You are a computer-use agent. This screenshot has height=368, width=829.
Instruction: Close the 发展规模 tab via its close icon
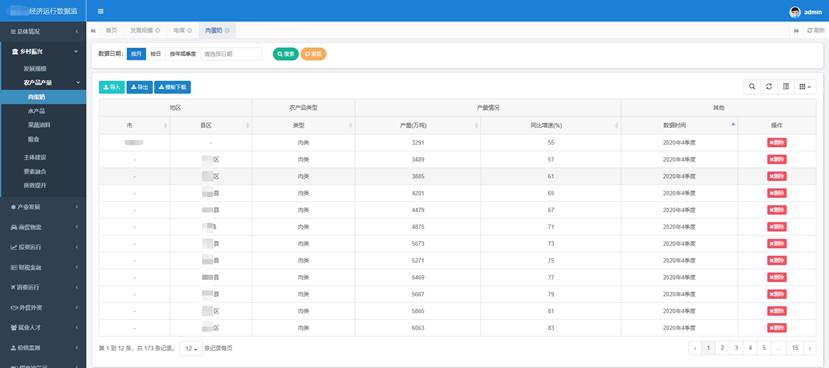(x=158, y=31)
